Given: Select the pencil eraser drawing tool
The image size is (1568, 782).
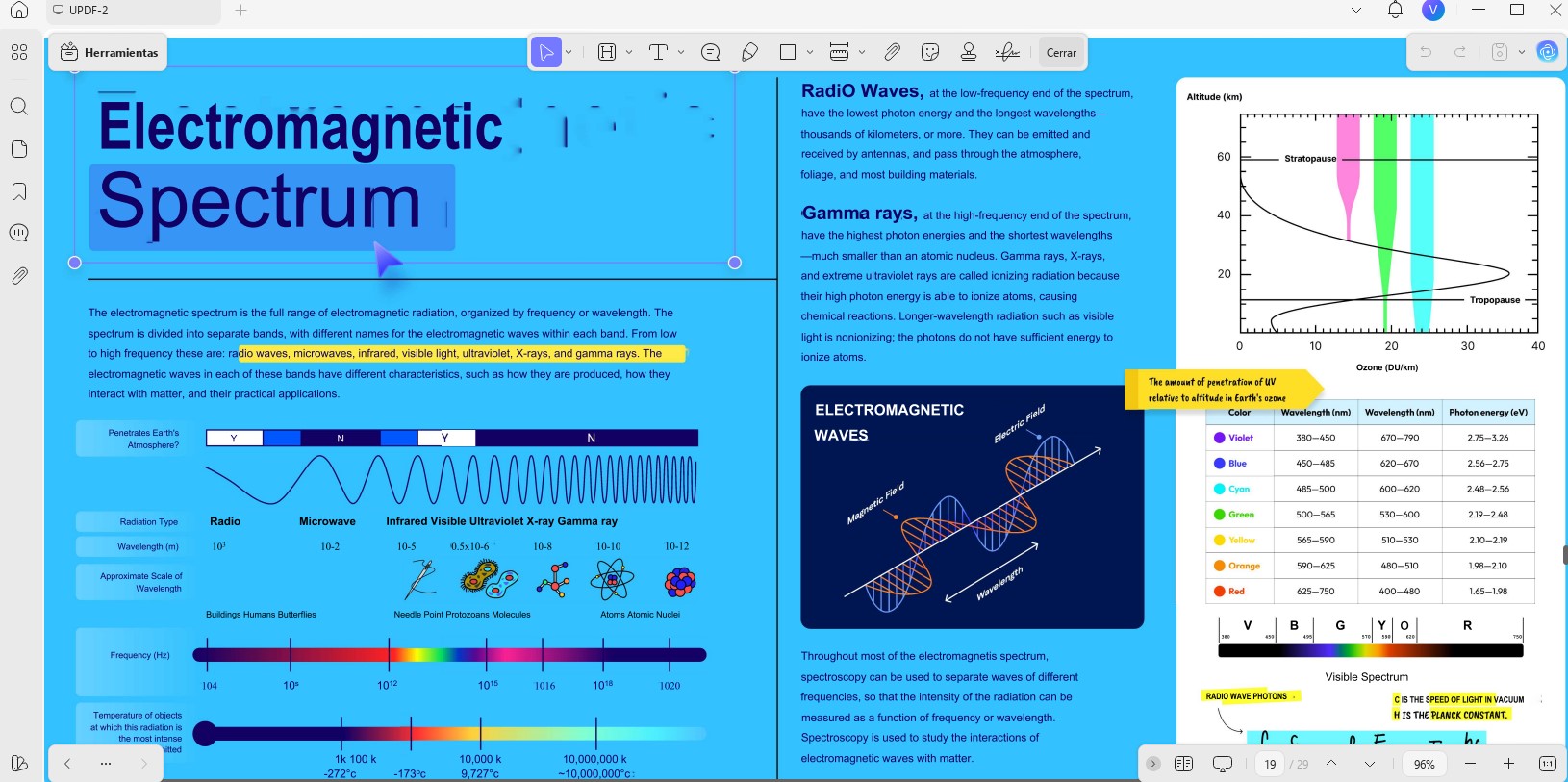Looking at the screenshot, I should (x=749, y=52).
